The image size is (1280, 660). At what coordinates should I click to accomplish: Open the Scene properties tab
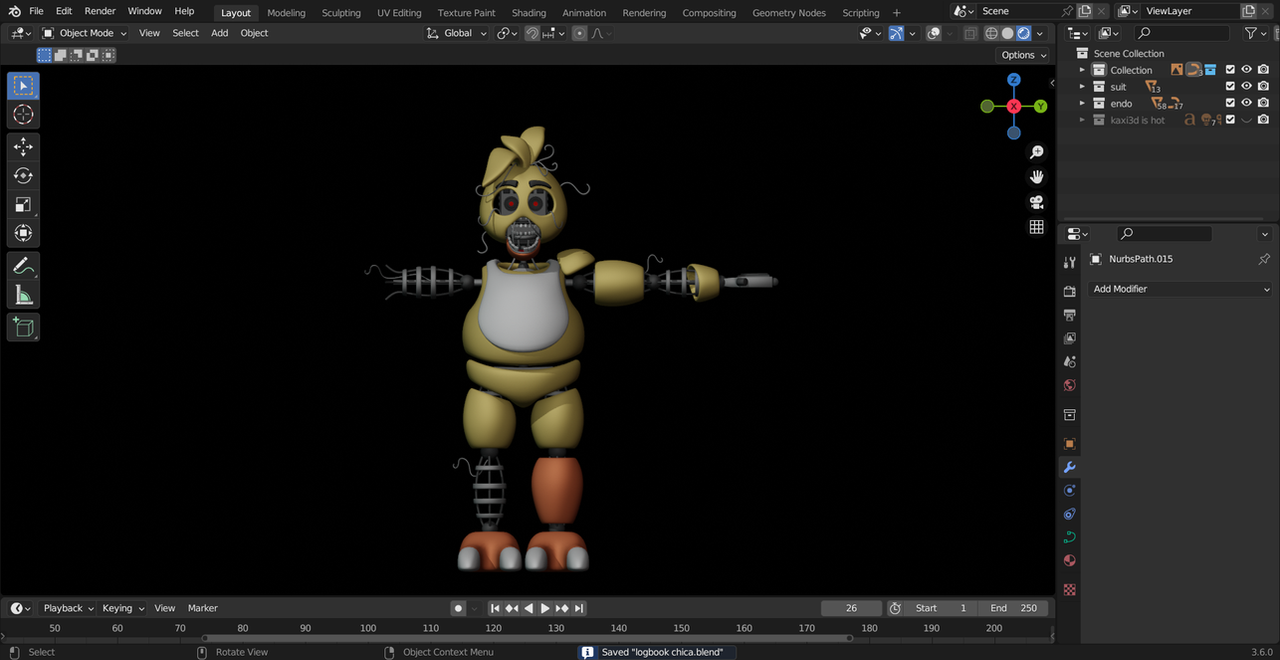point(1070,362)
